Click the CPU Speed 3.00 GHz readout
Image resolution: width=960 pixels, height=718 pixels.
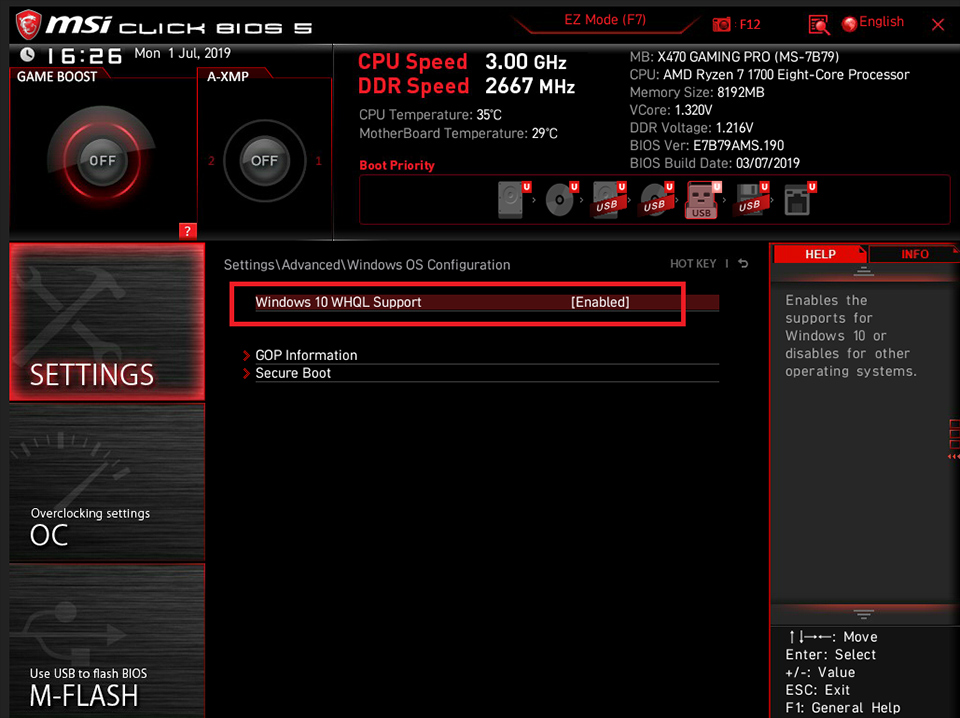(462, 62)
